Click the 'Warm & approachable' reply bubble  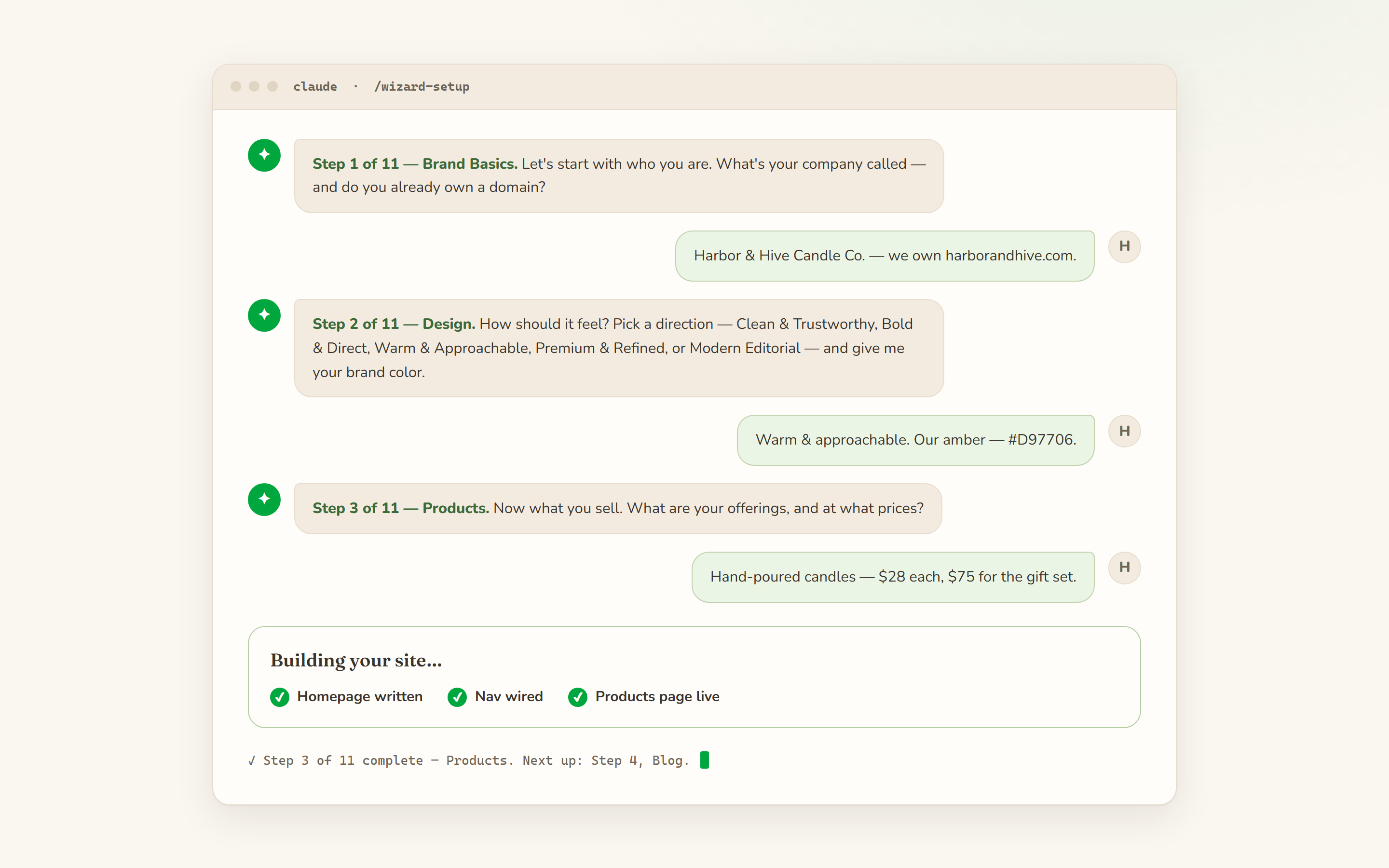(x=915, y=440)
